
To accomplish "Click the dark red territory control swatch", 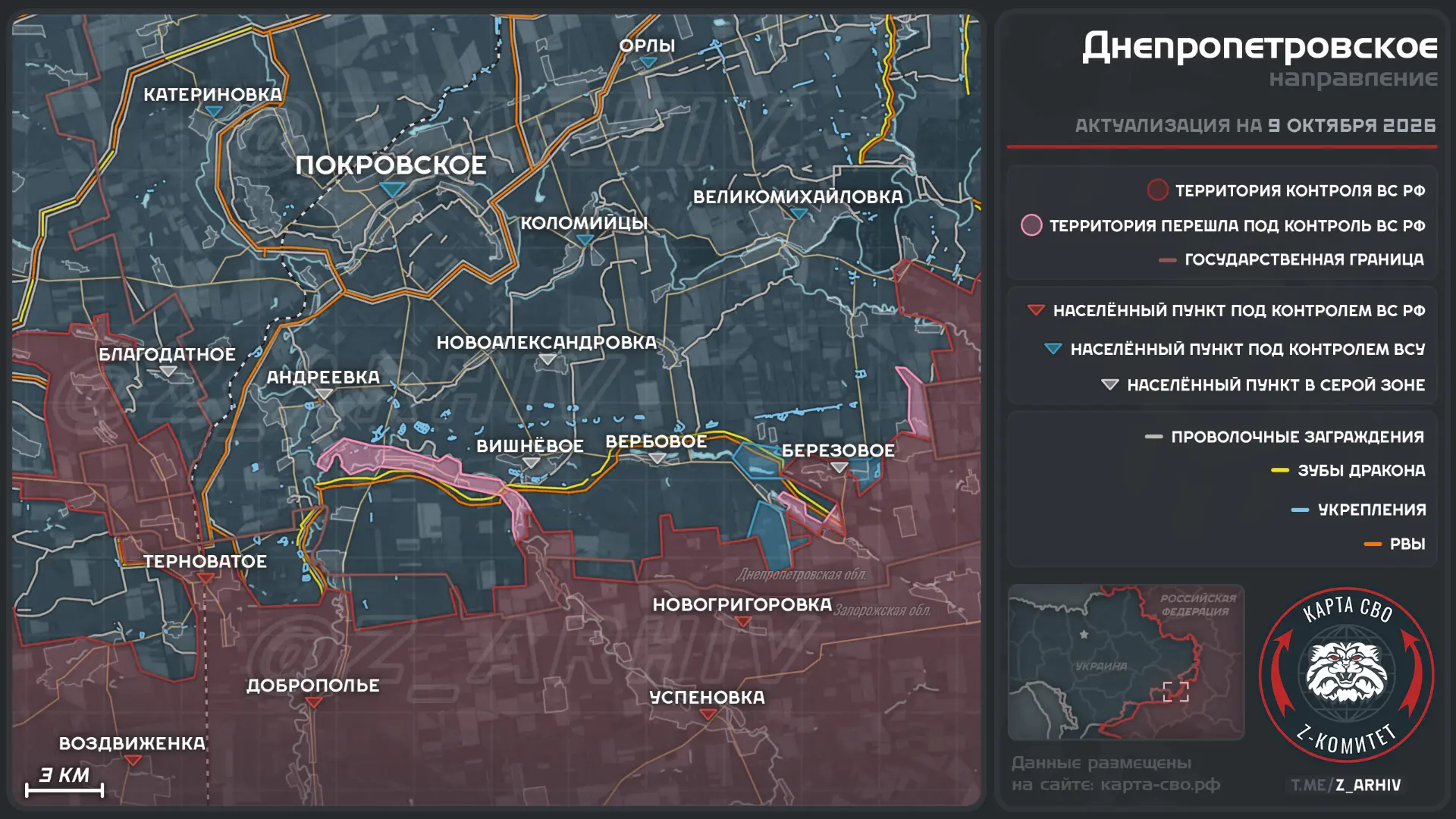I will [1157, 190].
